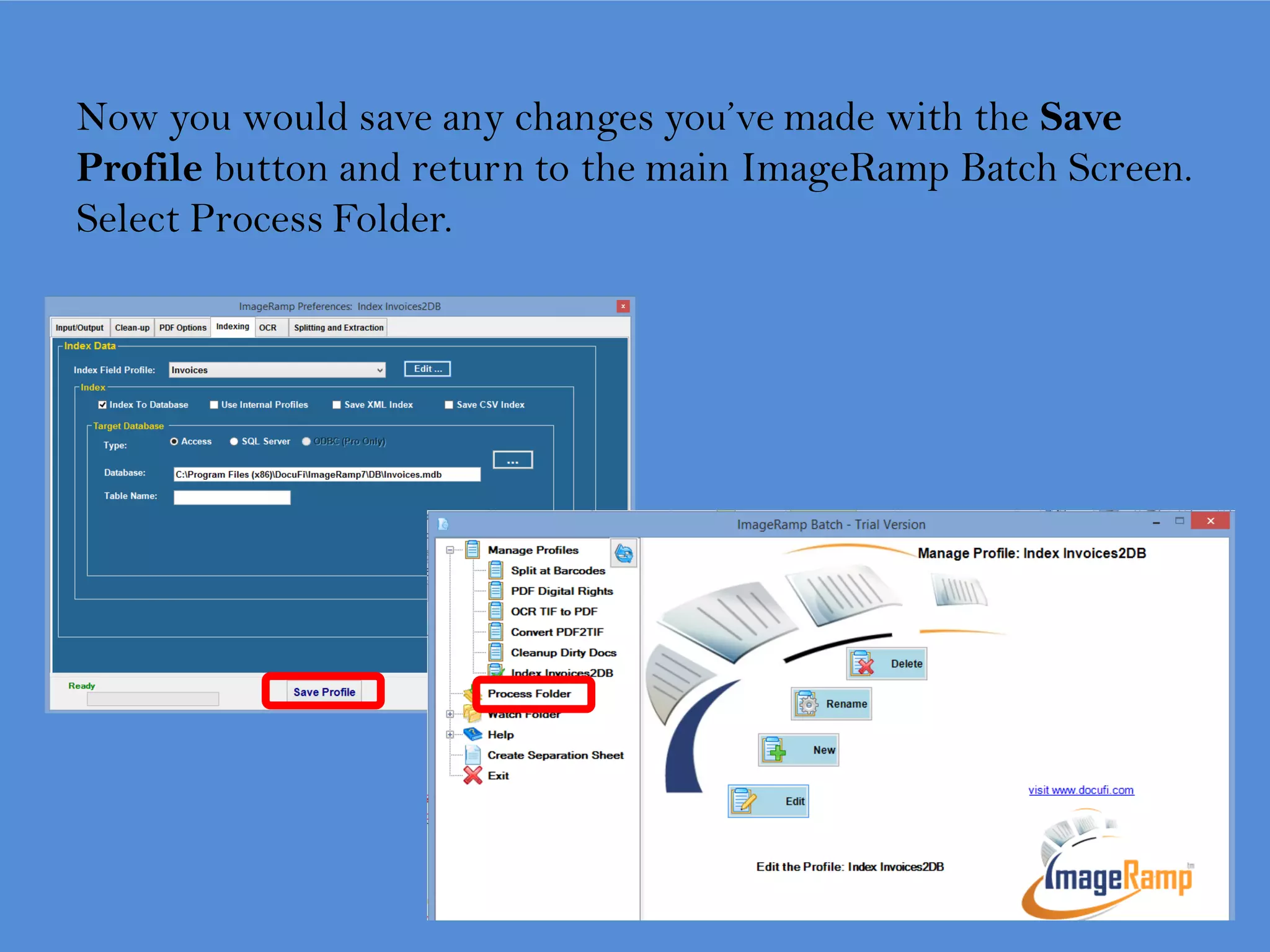Click the red X Exit icon
1270x952 pixels.
[x=473, y=775]
